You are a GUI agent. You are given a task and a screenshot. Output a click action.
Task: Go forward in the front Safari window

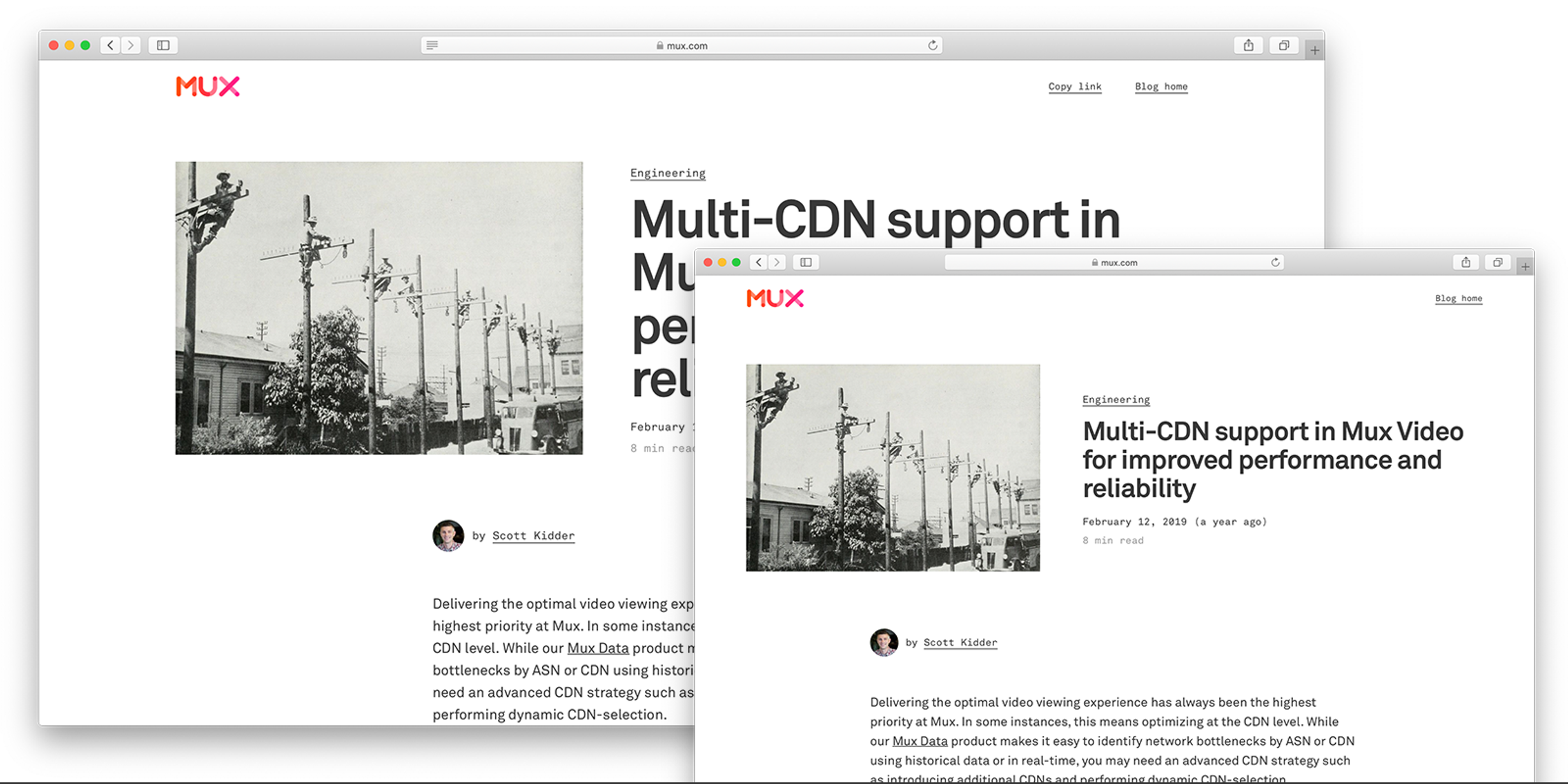(777, 262)
